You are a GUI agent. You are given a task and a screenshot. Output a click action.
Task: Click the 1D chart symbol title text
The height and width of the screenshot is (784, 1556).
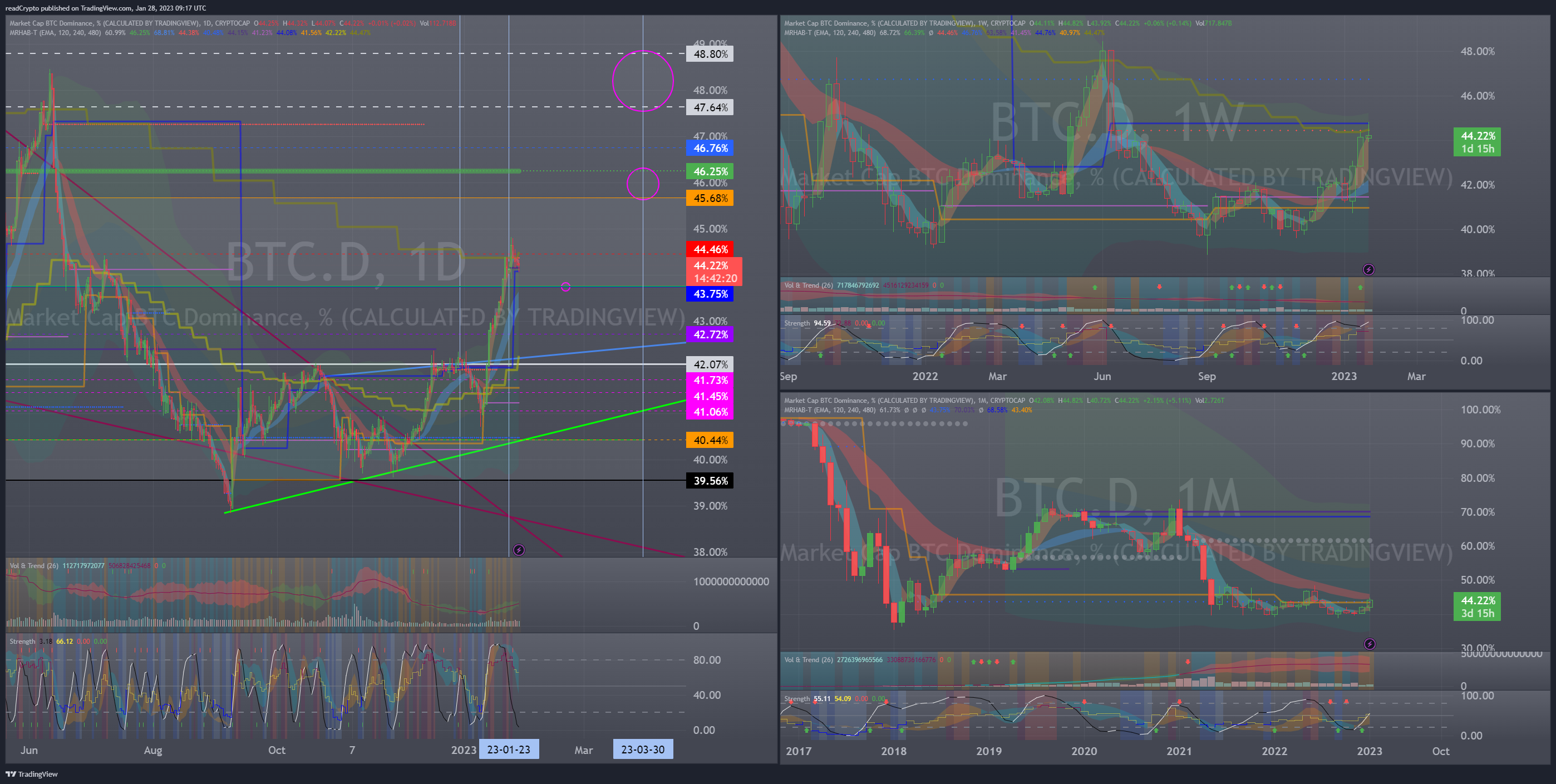click(129, 23)
